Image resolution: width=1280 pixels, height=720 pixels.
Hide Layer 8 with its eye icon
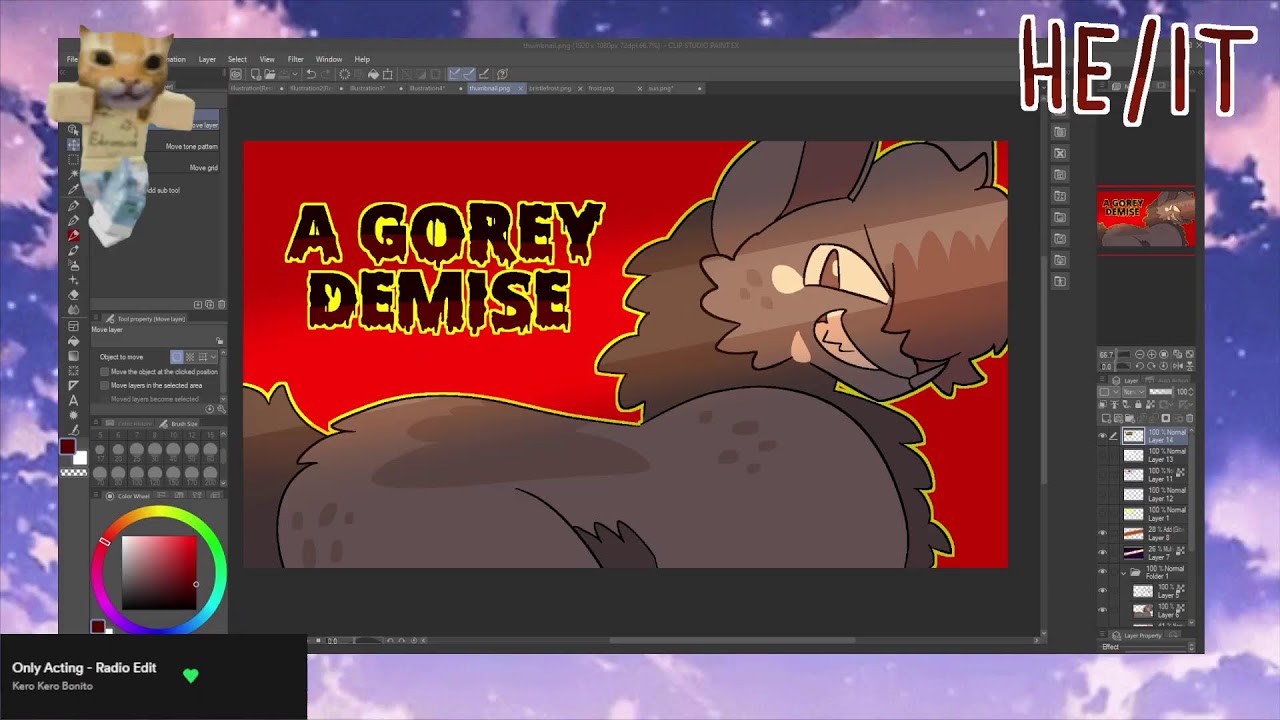1103,533
